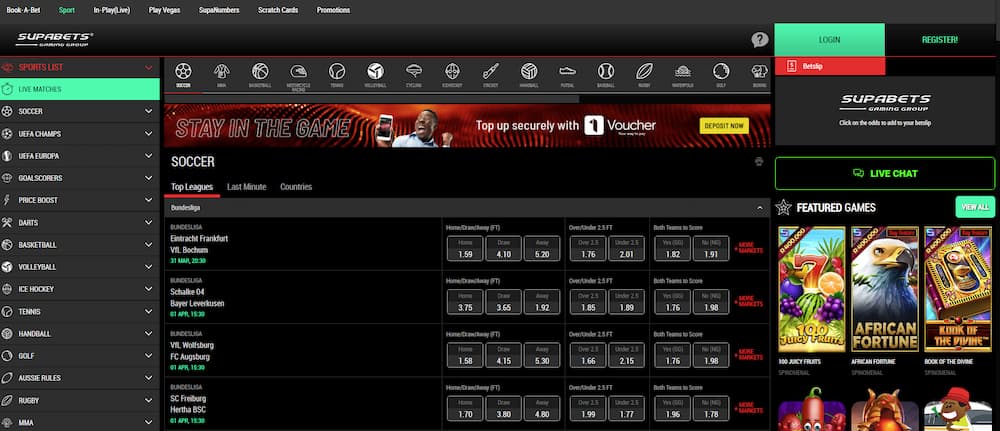Open More Markets for VfL Wolfsburg match
Image resolution: width=1000 pixels, height=431 pixels.
pyautogui.click(x=749, y=354)
